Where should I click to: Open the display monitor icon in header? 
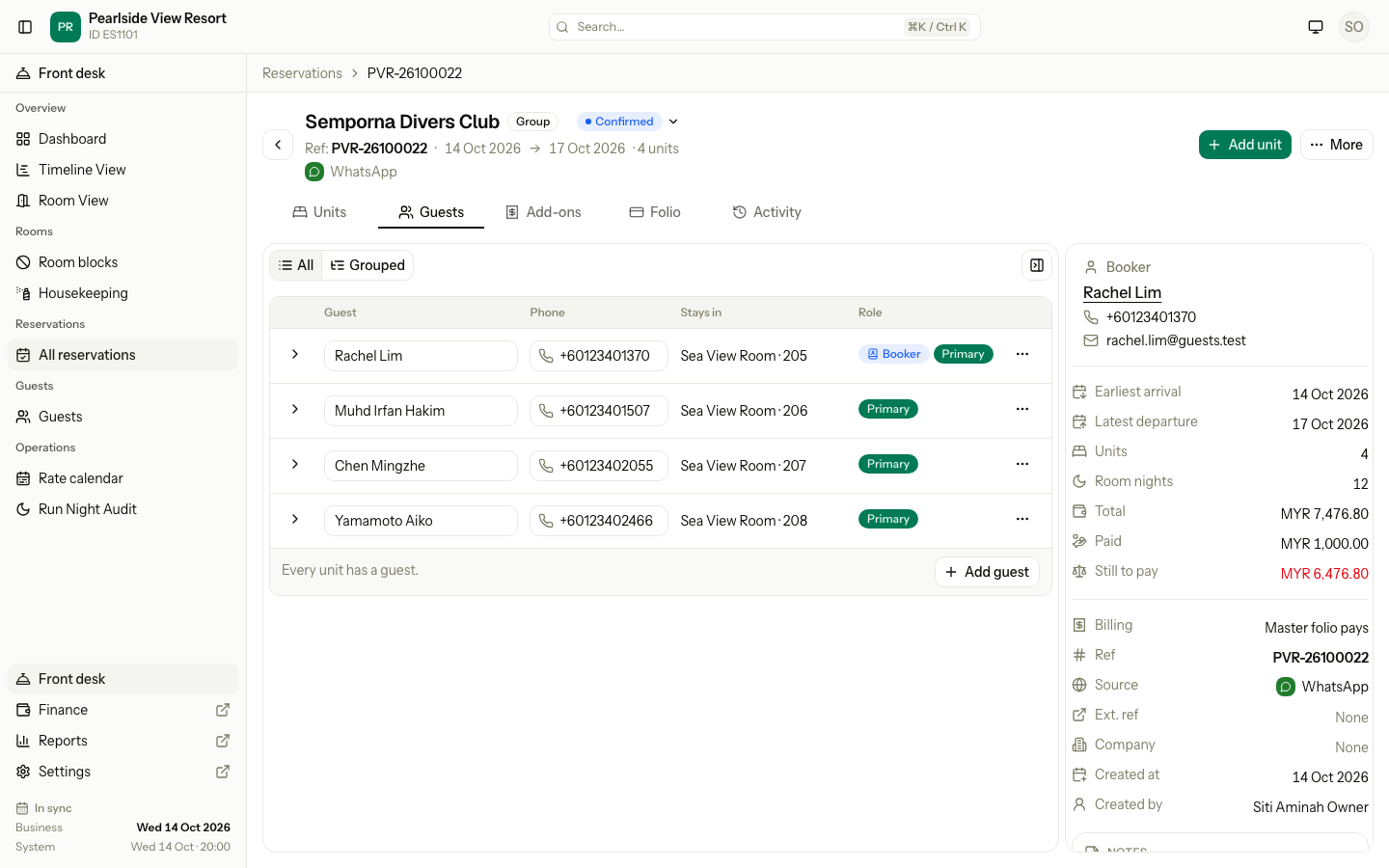click(x=1316, y=27)
